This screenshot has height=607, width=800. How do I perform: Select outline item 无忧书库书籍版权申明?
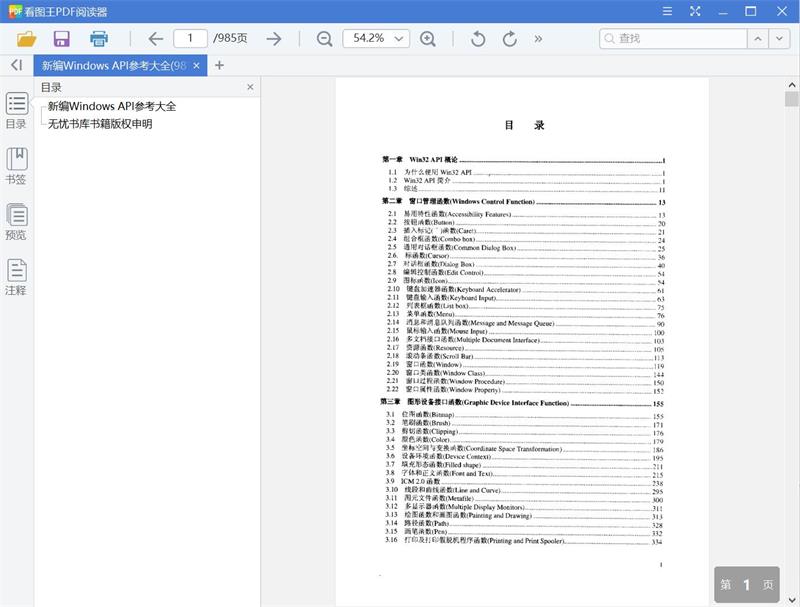point(100,124)
